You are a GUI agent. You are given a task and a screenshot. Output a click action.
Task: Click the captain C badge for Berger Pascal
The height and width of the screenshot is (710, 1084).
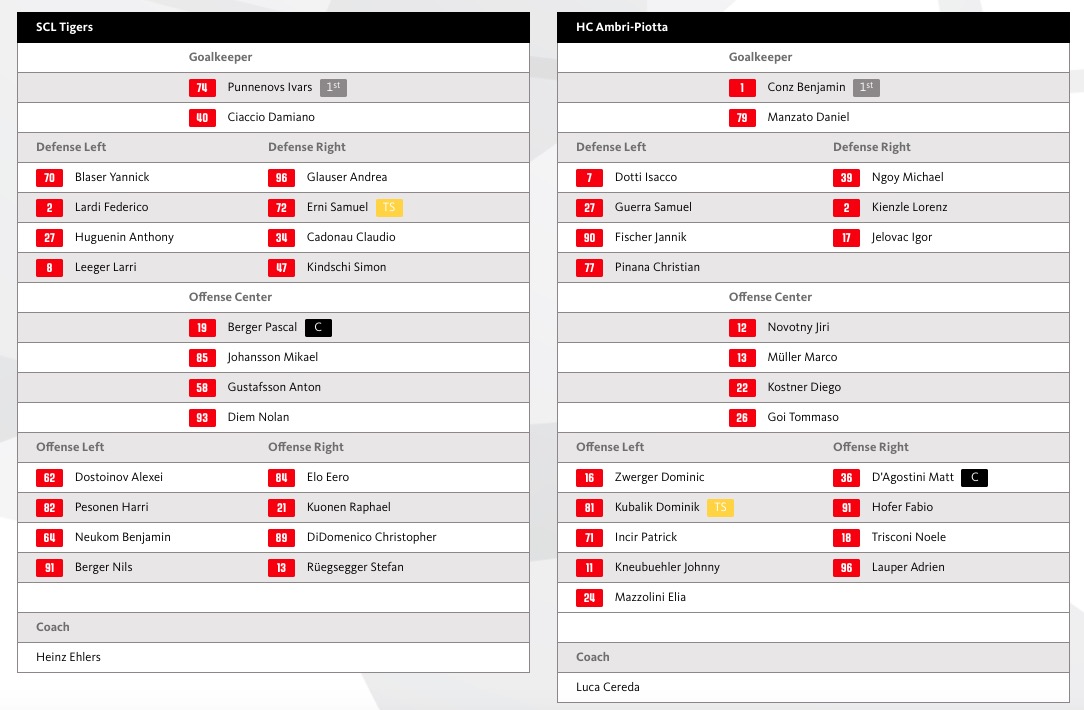318,328
